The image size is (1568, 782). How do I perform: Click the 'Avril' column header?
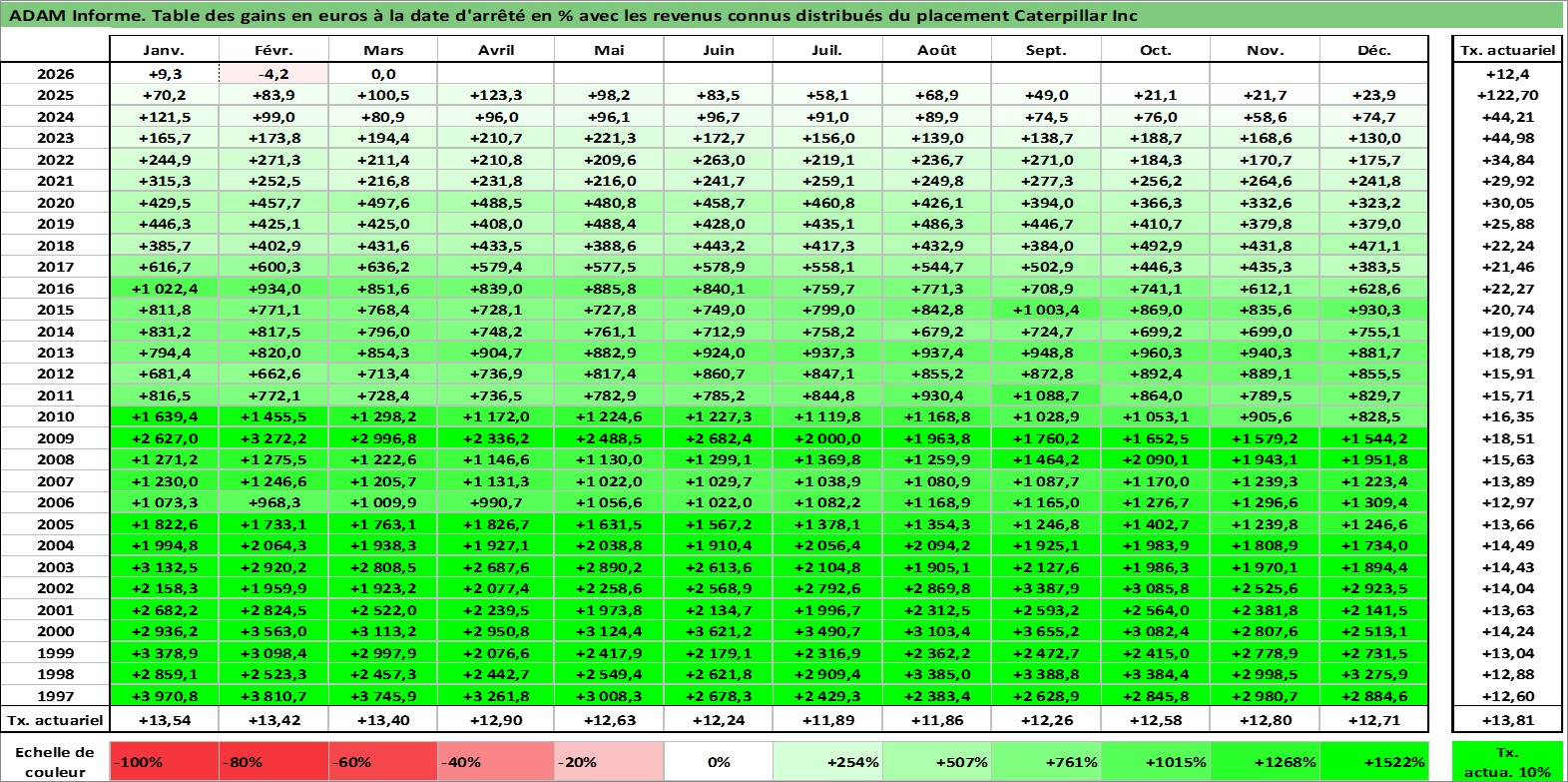pos(495,50)
